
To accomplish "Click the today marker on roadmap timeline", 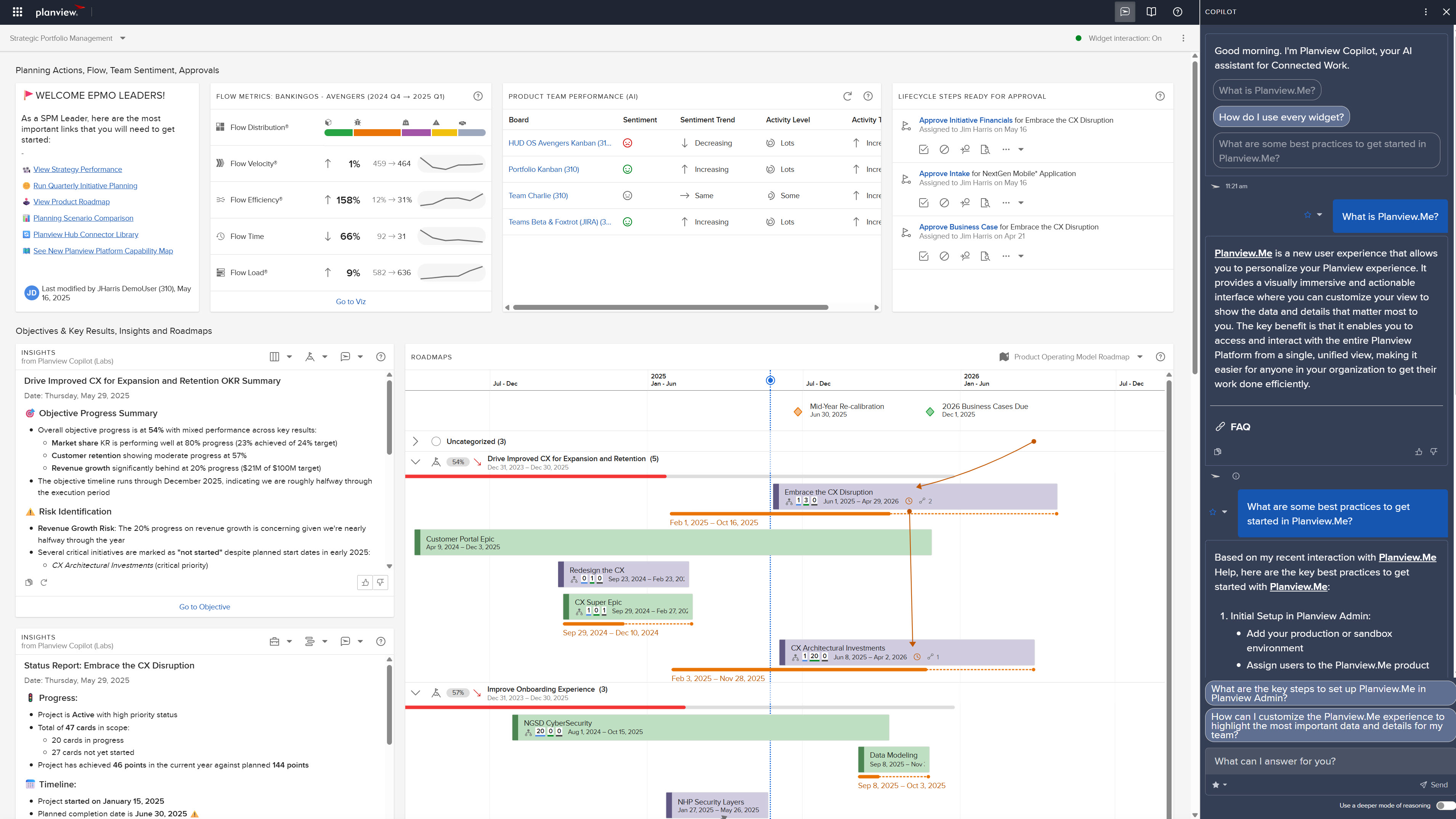I will 771,380.
